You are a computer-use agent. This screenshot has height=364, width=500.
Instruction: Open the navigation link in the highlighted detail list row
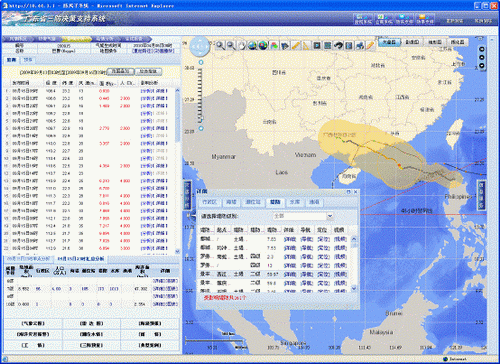[x=306, y=274]
